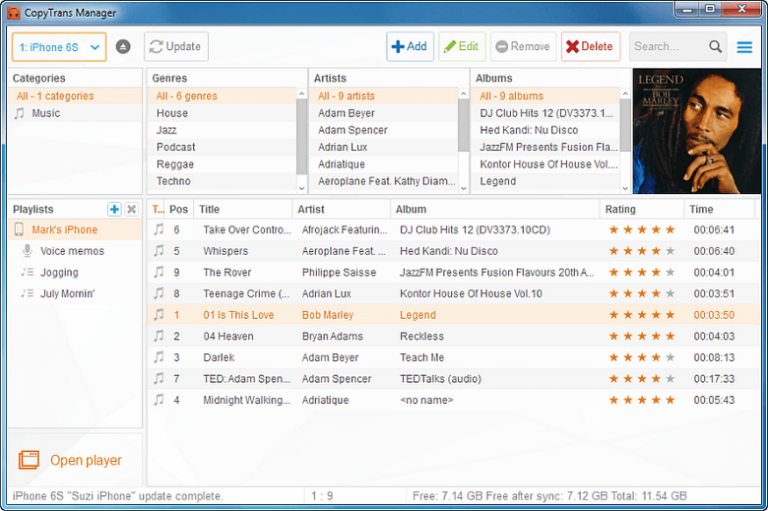Select the Reggae genre
Viewport: 768px width, 511px height.
click(x=222, y=164)
